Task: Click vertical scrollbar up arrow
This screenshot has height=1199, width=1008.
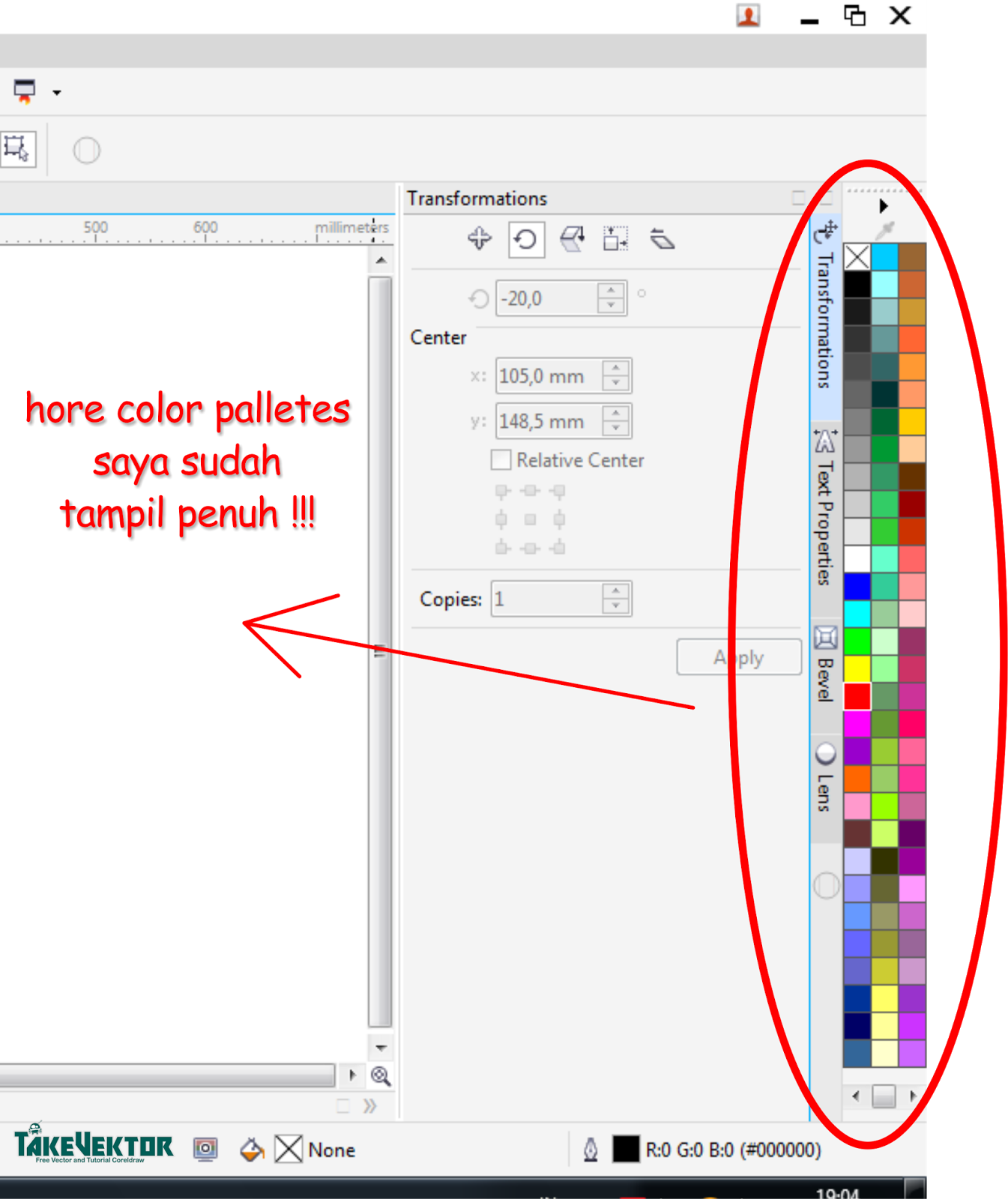Action: tap(381, 261)
